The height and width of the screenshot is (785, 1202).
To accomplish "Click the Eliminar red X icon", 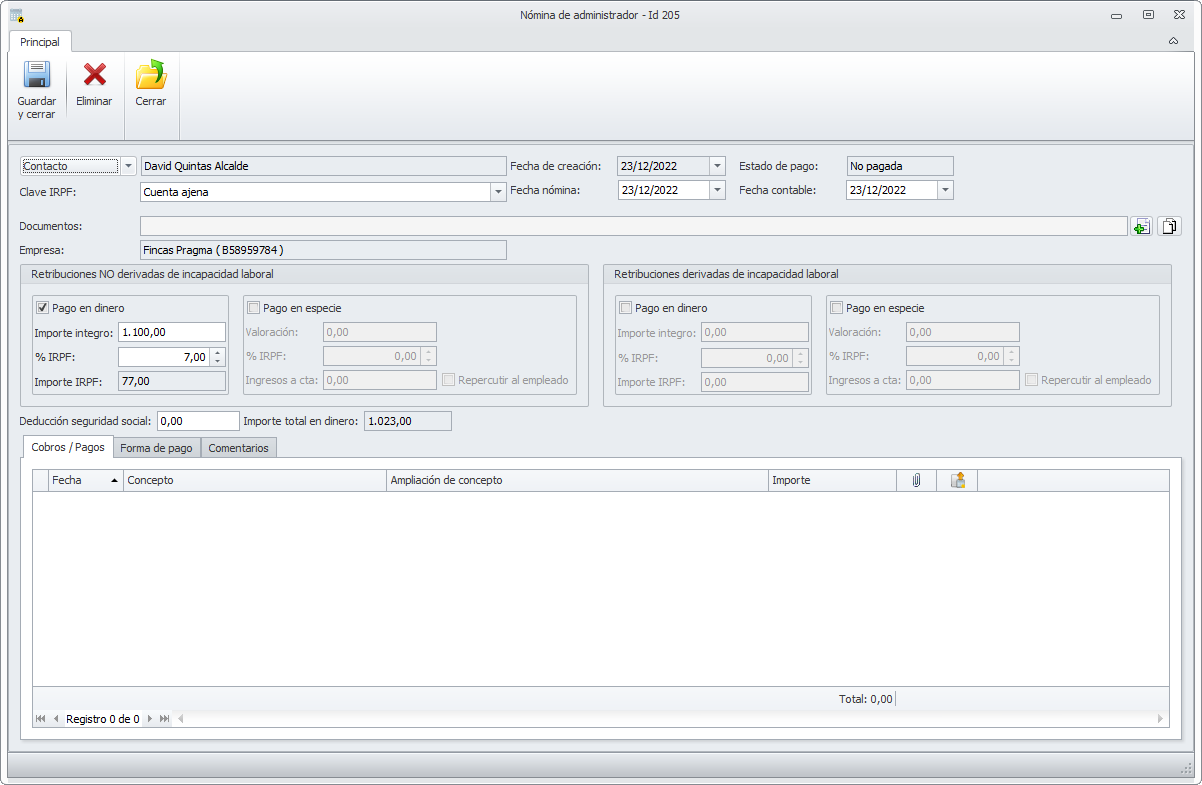I will coord(94,76).
